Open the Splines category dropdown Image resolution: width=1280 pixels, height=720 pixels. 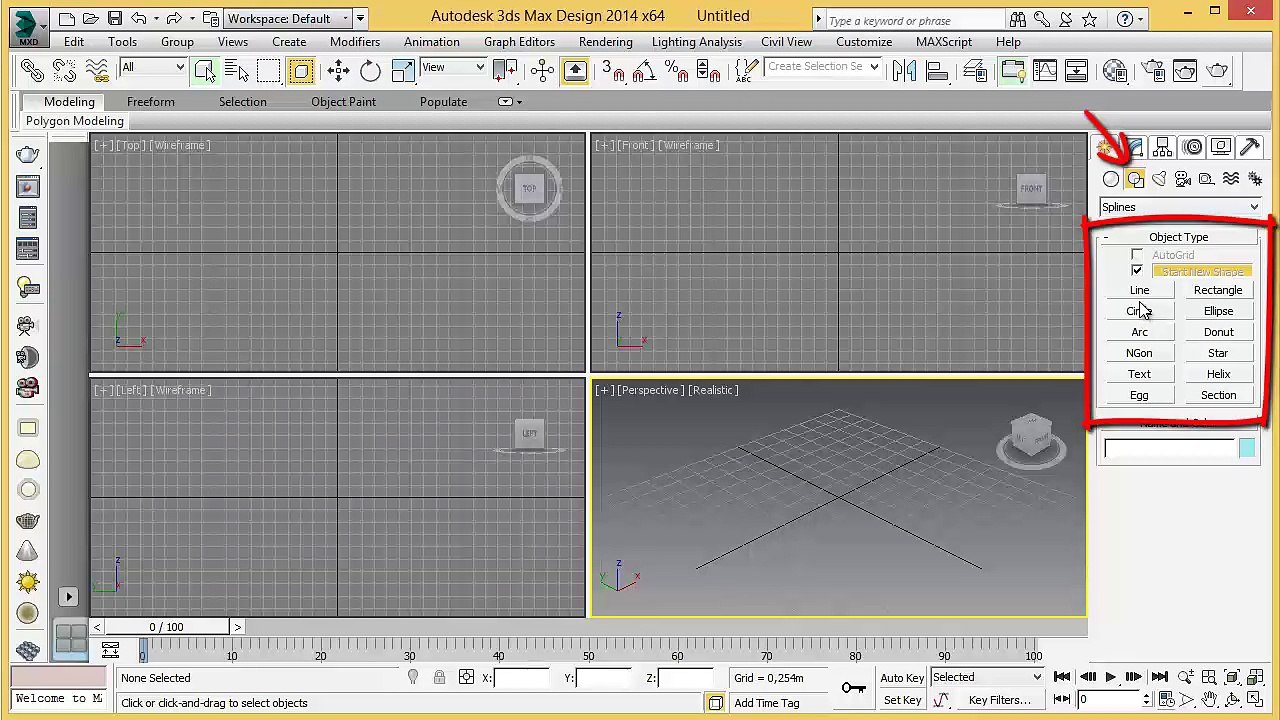coord(1180,207)
